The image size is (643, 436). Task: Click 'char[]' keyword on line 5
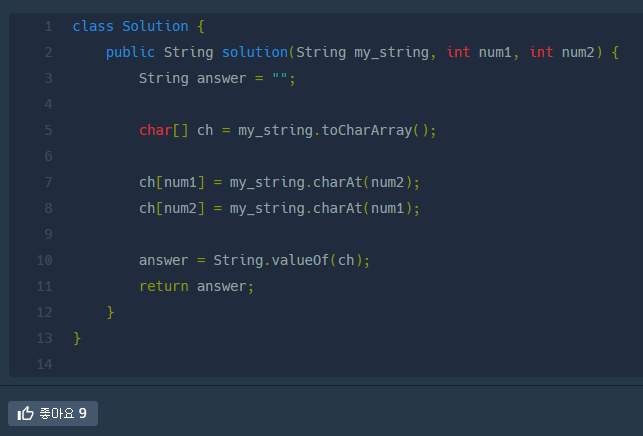point(164,130)
